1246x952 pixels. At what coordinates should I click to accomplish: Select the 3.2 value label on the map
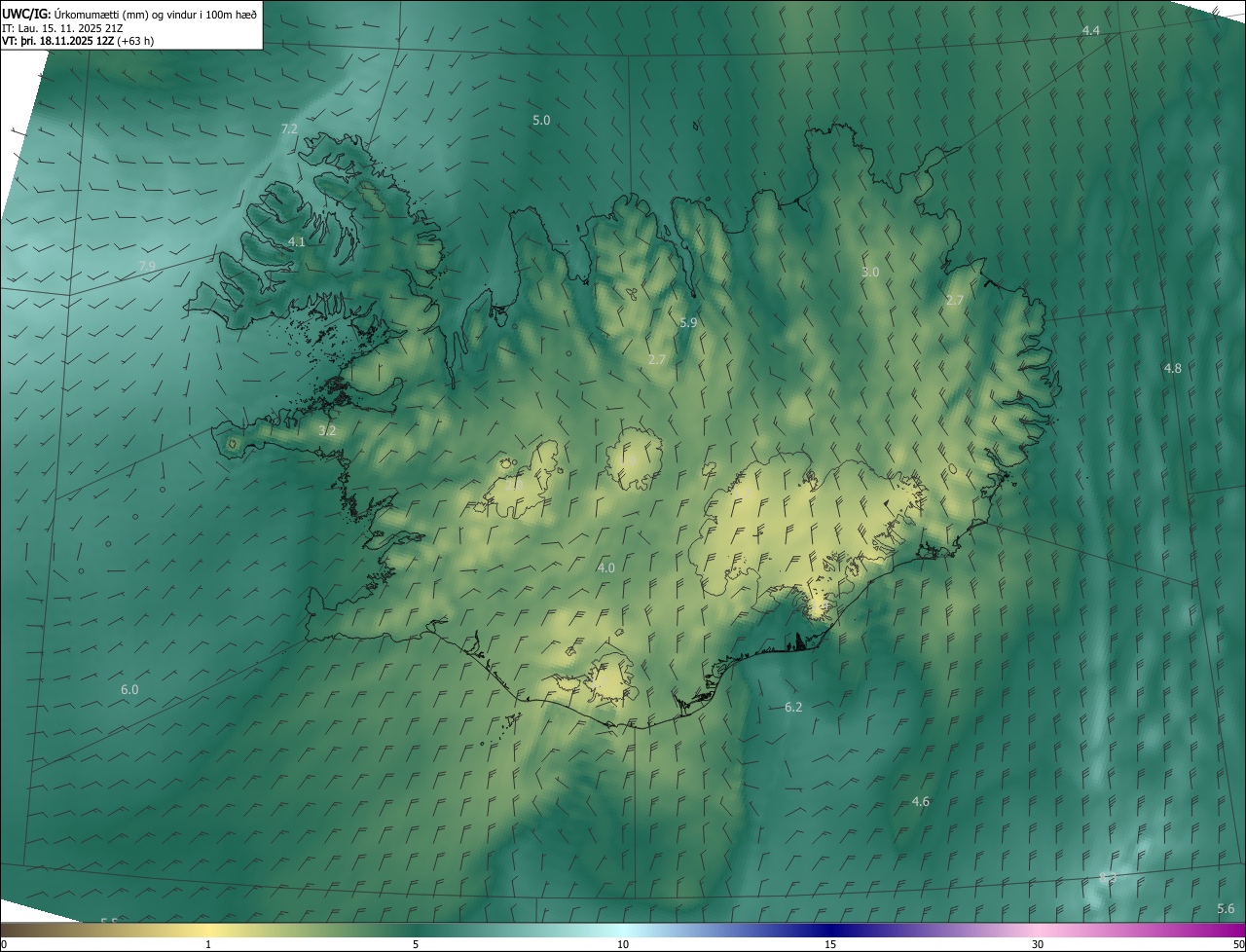[327, 430]
